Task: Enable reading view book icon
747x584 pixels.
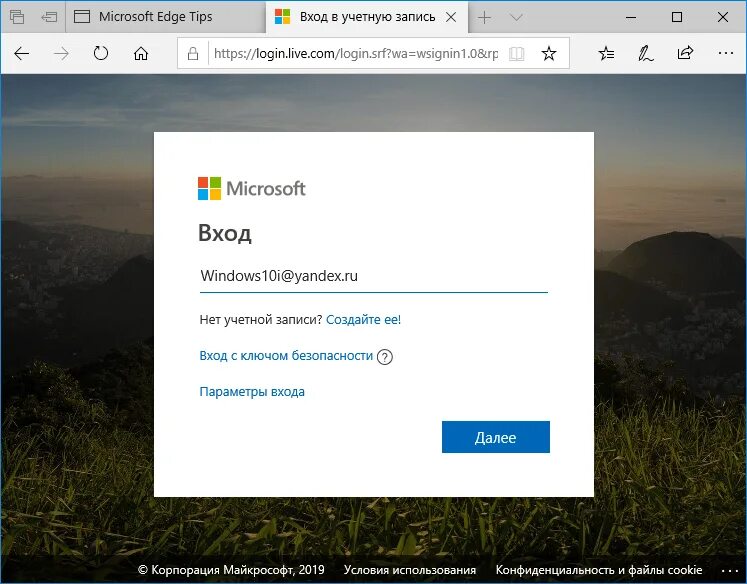Action: [516, 53]
